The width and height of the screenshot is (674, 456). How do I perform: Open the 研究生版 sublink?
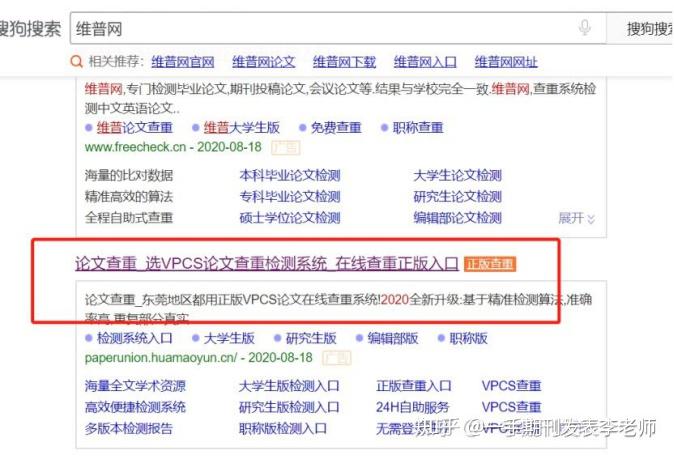311,338
